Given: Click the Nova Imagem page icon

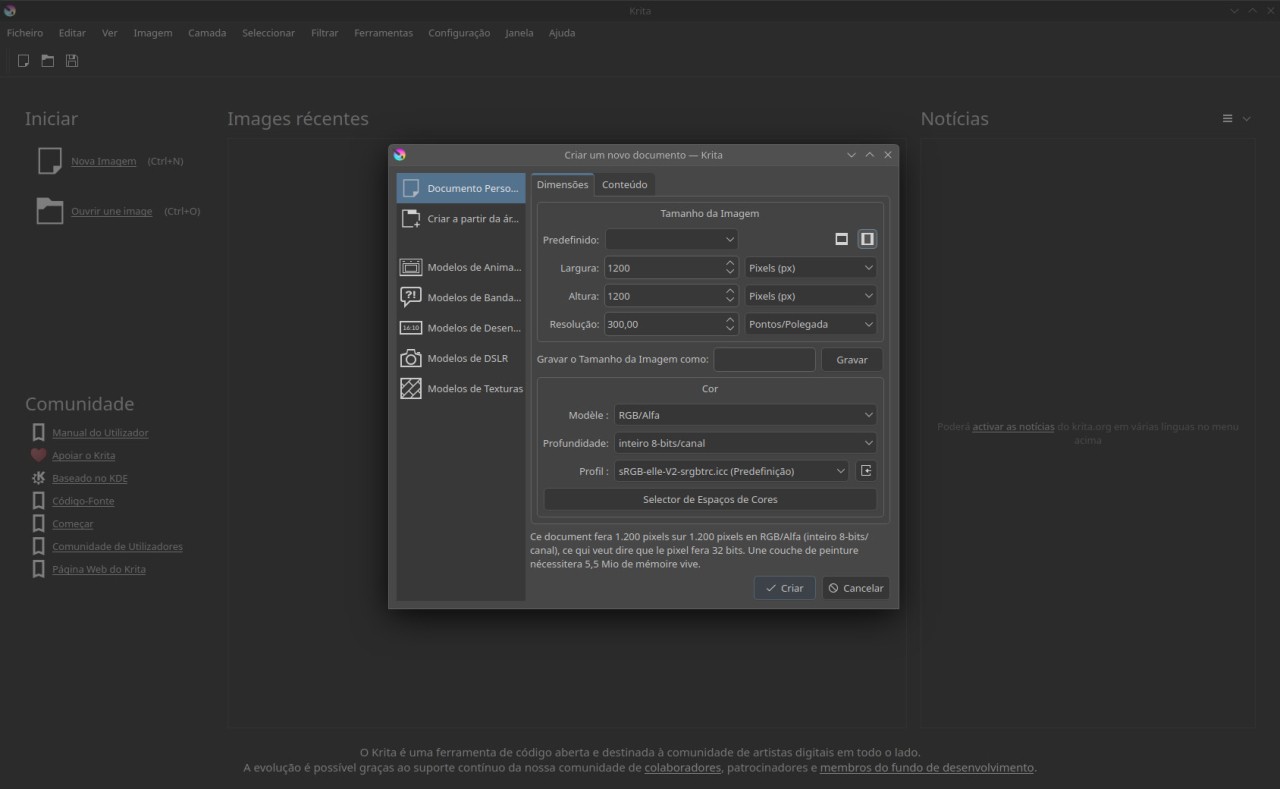Looking at the screenshot, I should coord(50,161).
